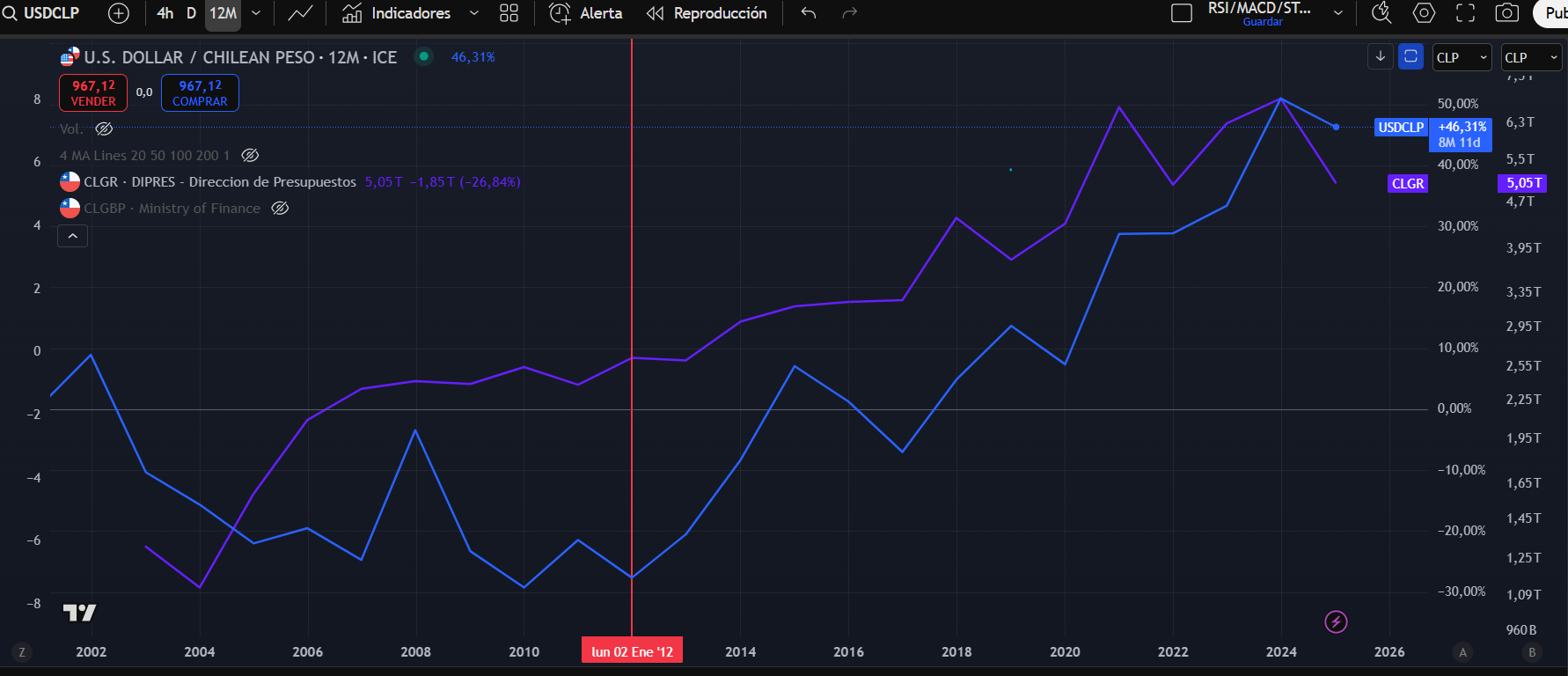
Task: Open the USDCLP symbol search
Action: coord(41,13)
